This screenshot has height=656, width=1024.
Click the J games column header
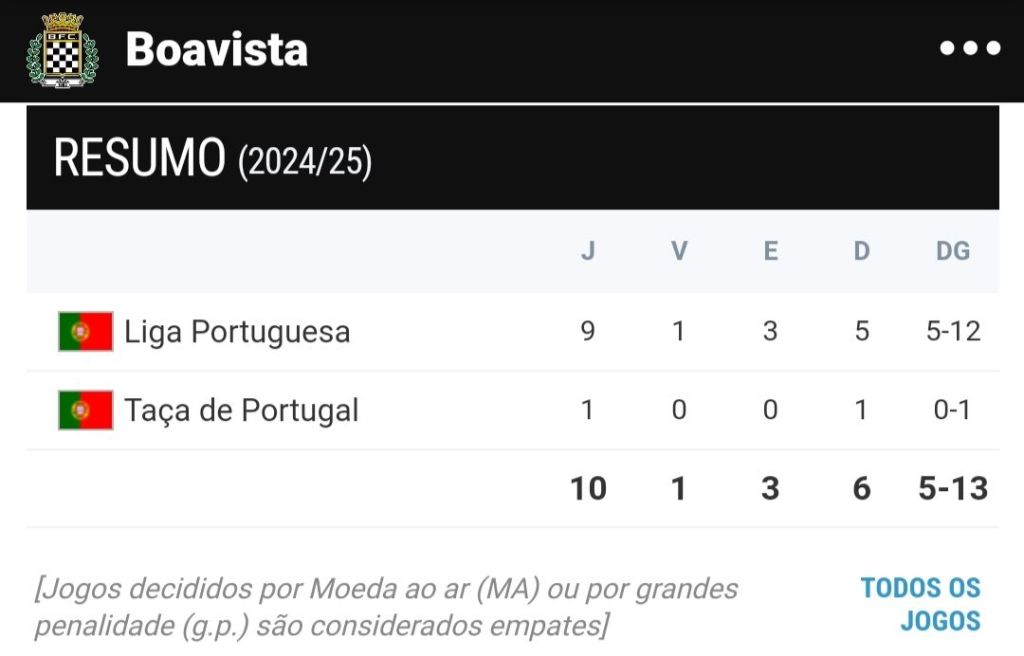588,251
